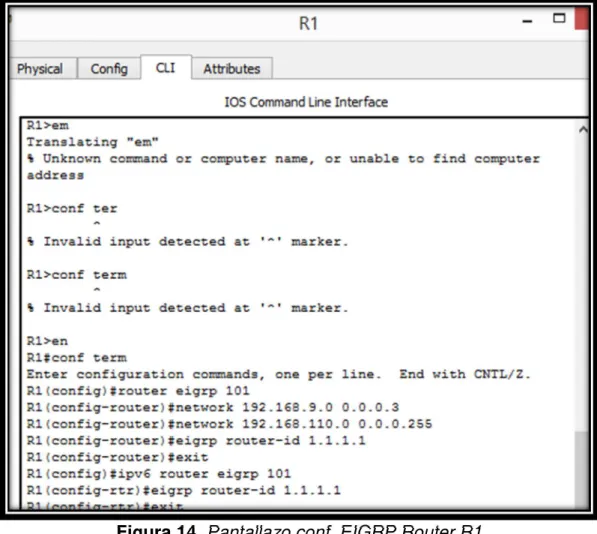Click the 'network 192.168.9.0 0.0.0.3' line
Image resolution: width=597 pixels, height=534 pixels.
pyautogui.click(x=213, y=408)
